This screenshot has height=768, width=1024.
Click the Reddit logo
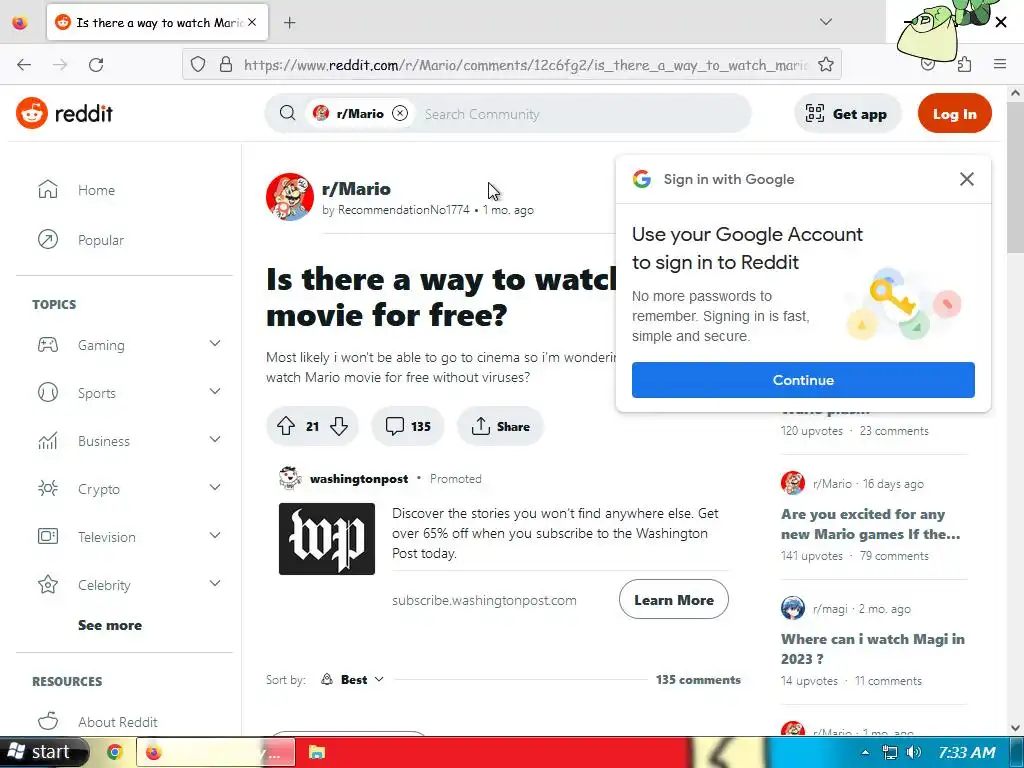pos(65,114)
